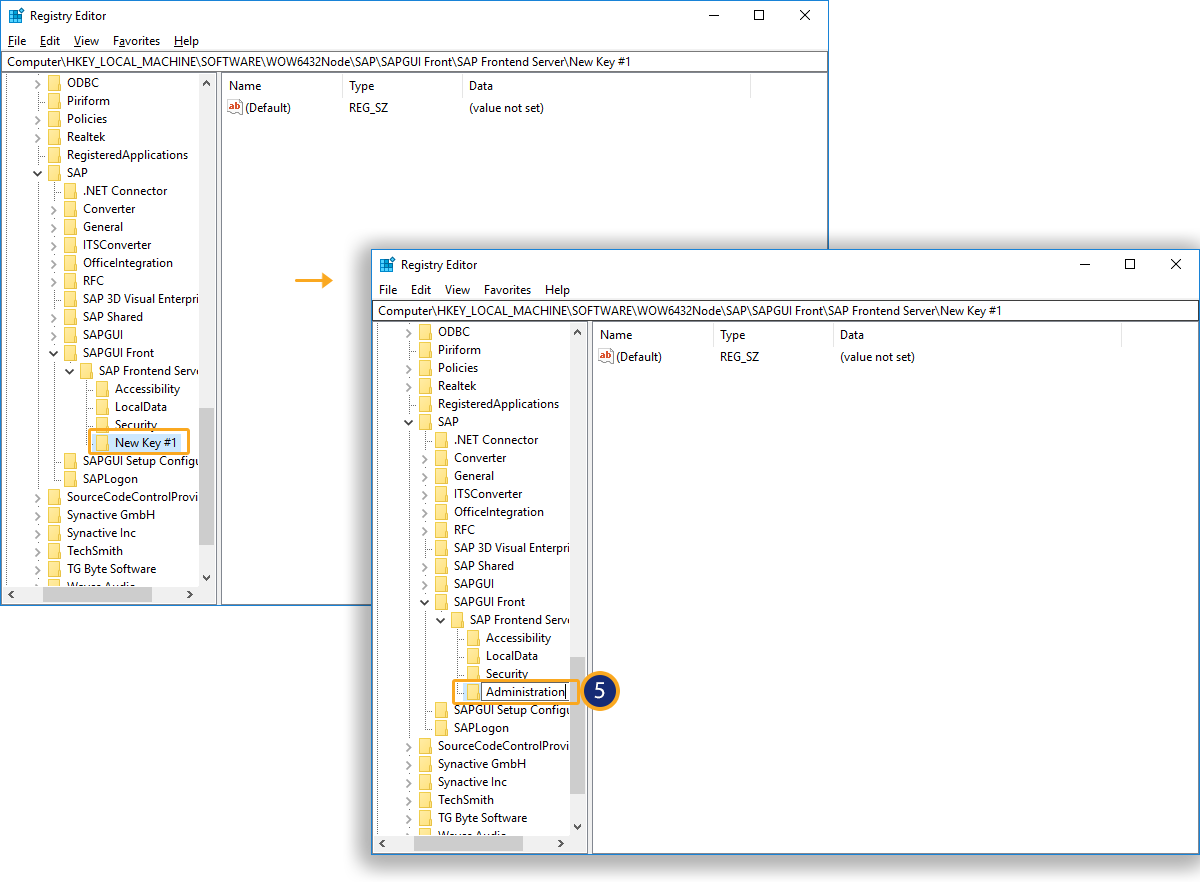
Task: Click the New Key #1 folder icon
Action: pos(101,443)
